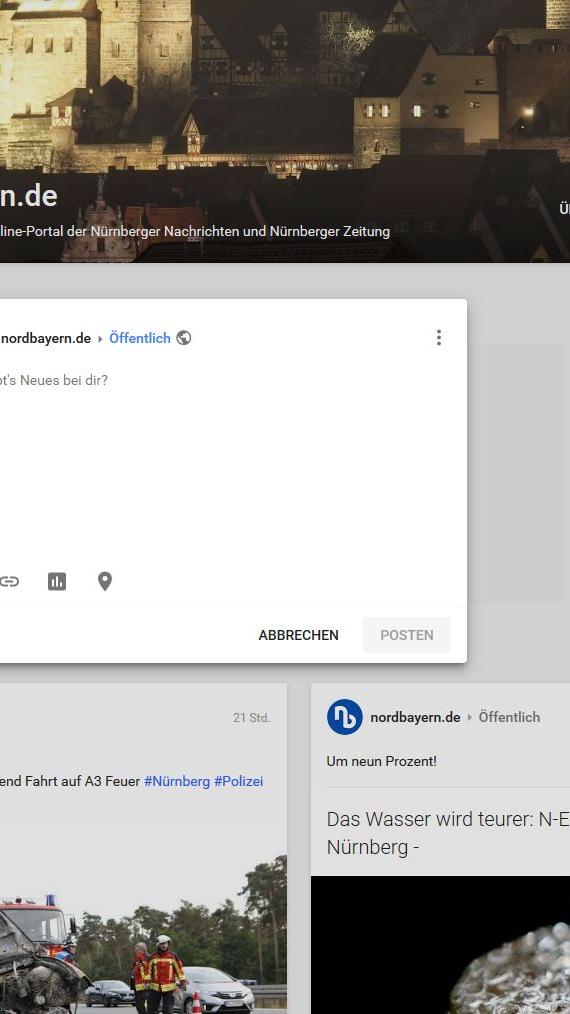Open nordbayern.de profile name in water post

point(415,717)
